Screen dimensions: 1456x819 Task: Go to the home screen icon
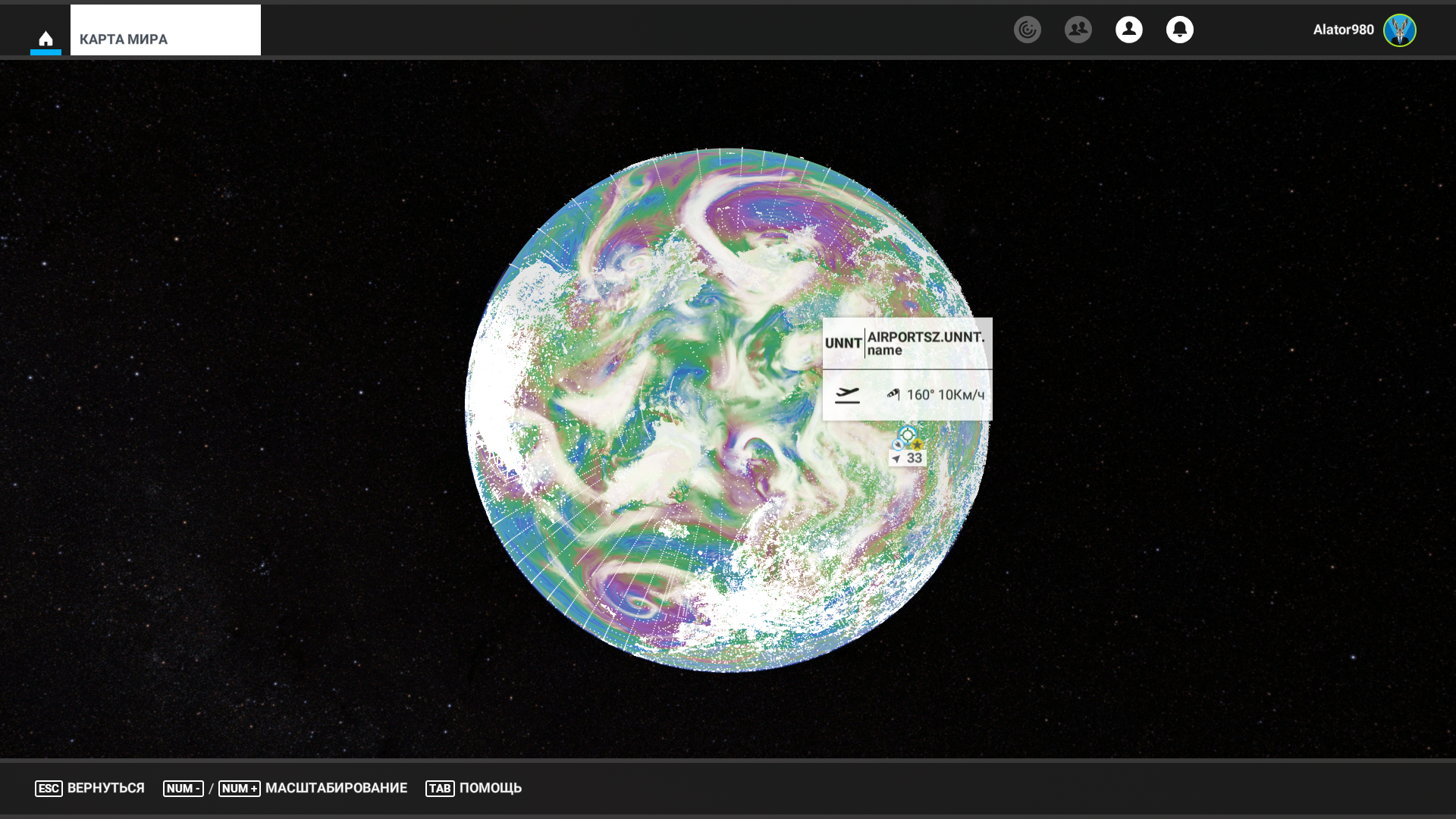pyautogui.click(x=45, y=39)
